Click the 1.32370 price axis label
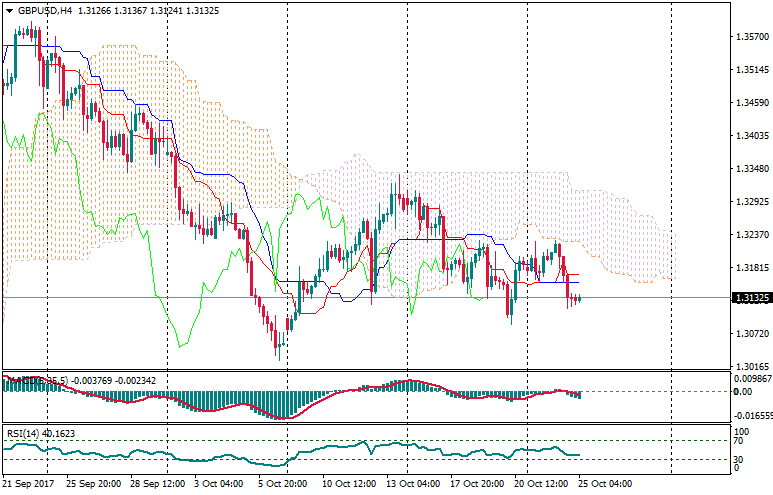 [750, 234]
